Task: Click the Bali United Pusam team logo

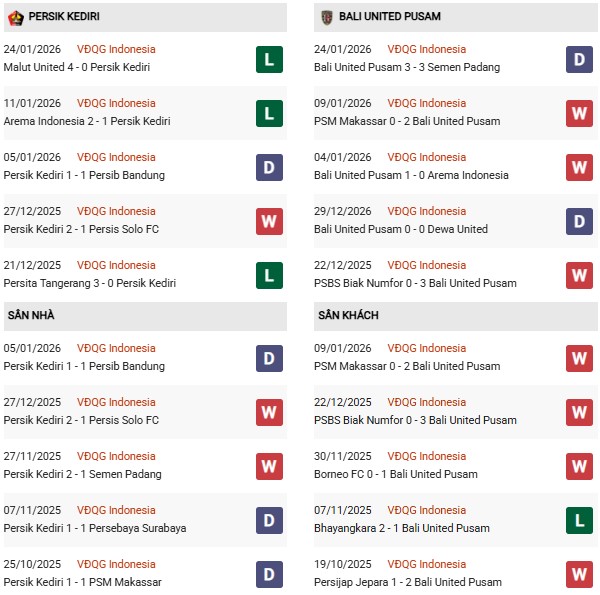Action: point(326,17)
